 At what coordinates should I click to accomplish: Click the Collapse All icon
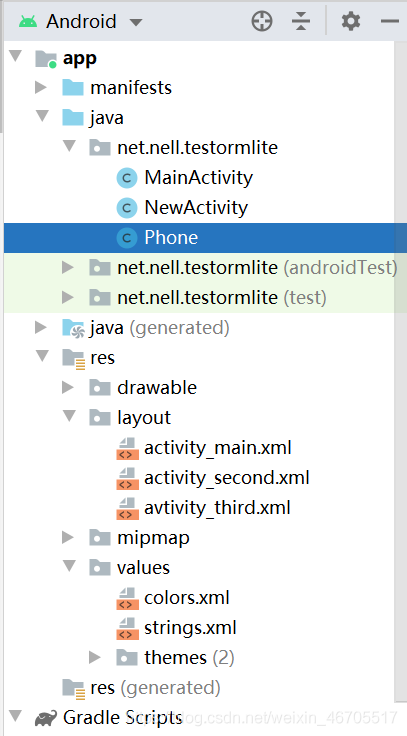click(300, 22)
